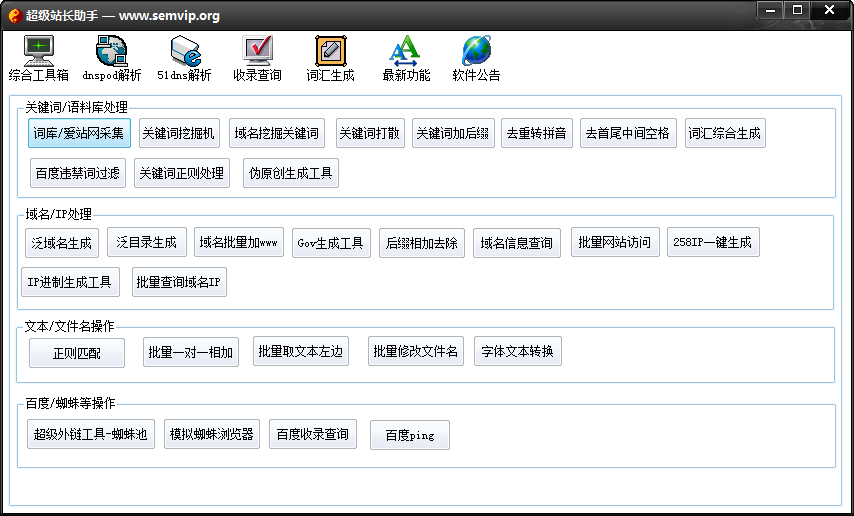Open the 关键词挖掘机 tool
The width and height of the screenshot is (854, 516).
click(178, 133)
